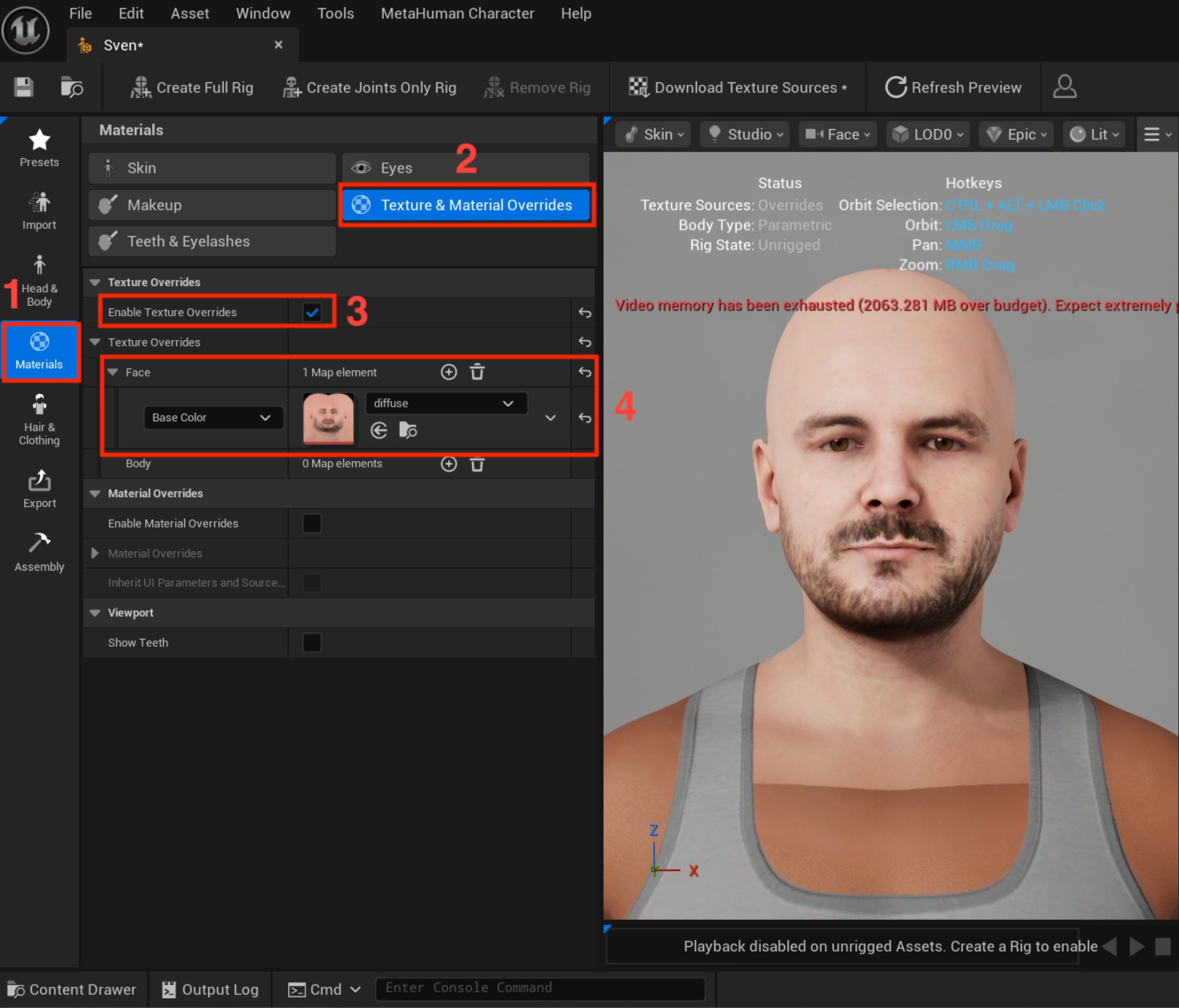Click the Unreal Engine logo icon
Image resolution: width=1179 pixels, height=1008 pixels.
click(x=26, y=29)
